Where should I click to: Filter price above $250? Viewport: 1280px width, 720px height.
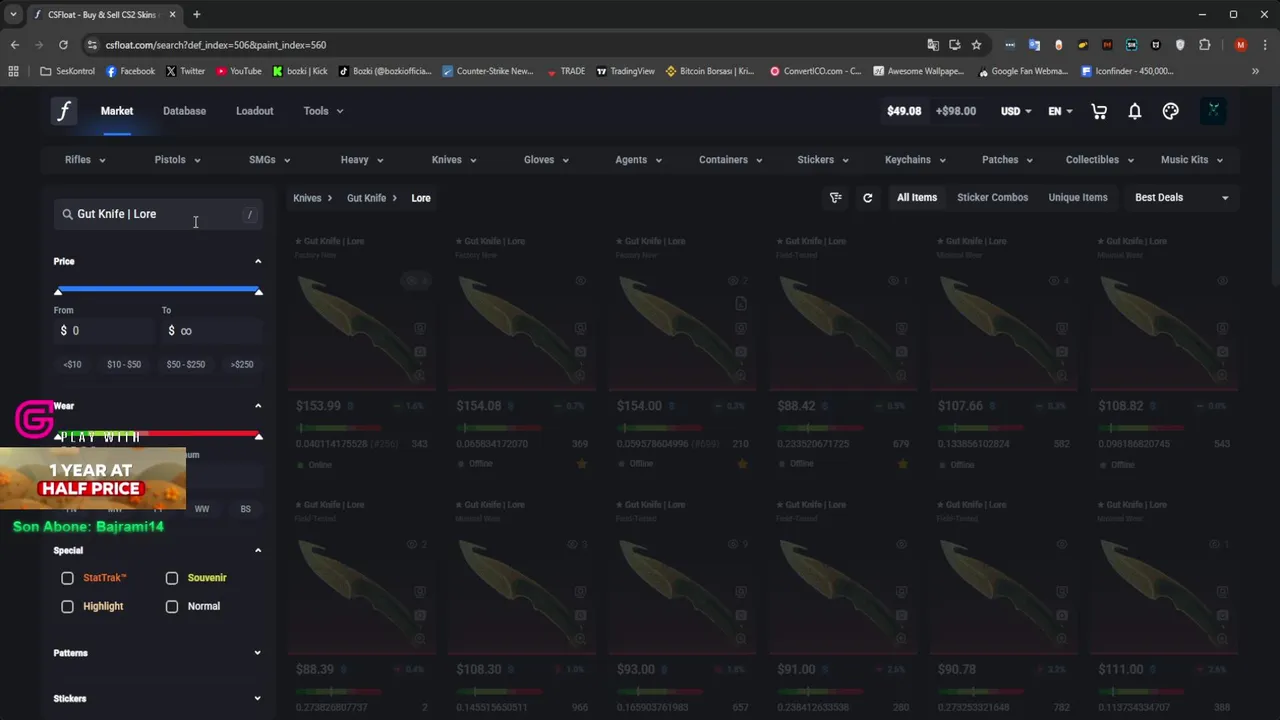[242, 364]
